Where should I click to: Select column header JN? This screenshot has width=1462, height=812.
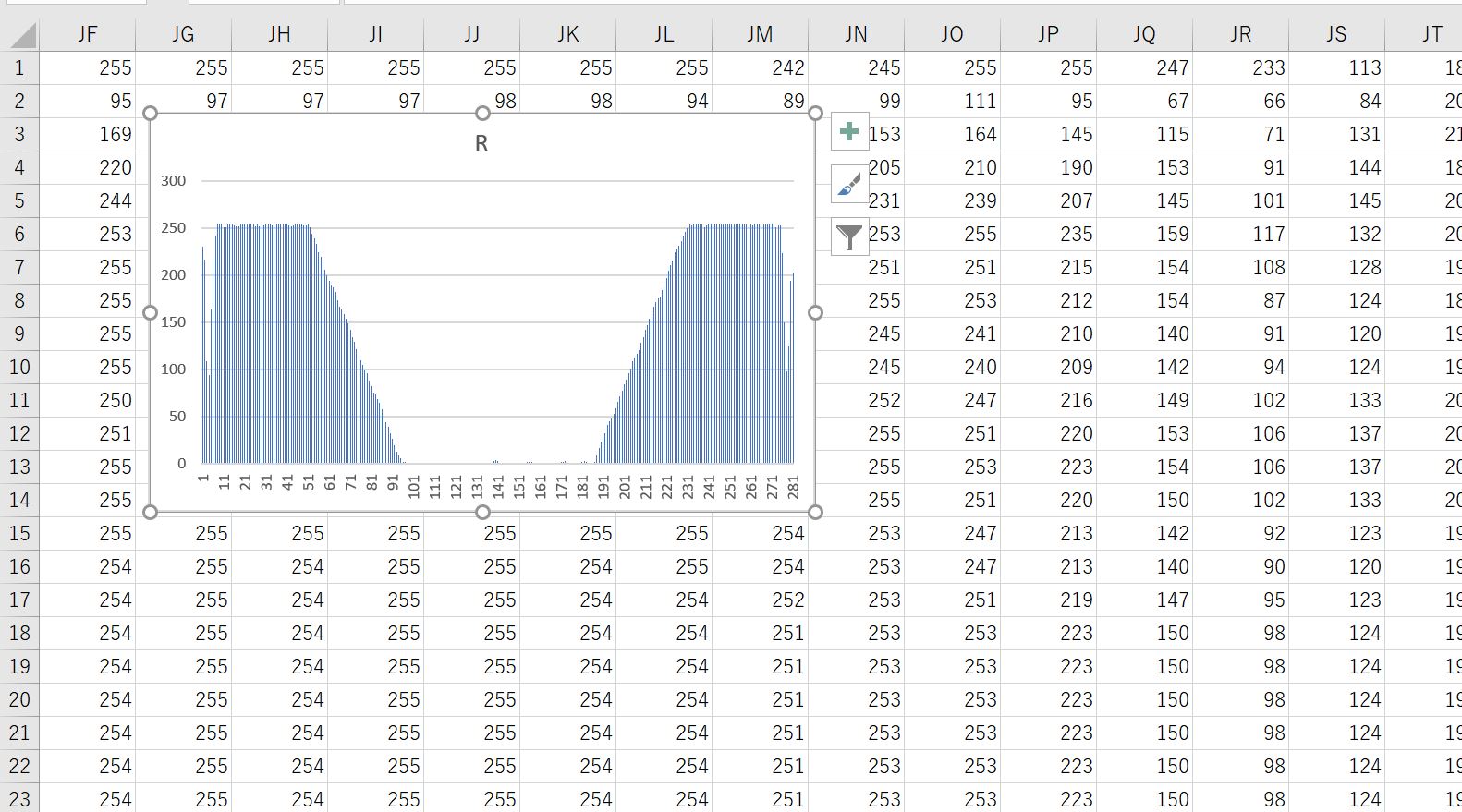click(856, 34)
